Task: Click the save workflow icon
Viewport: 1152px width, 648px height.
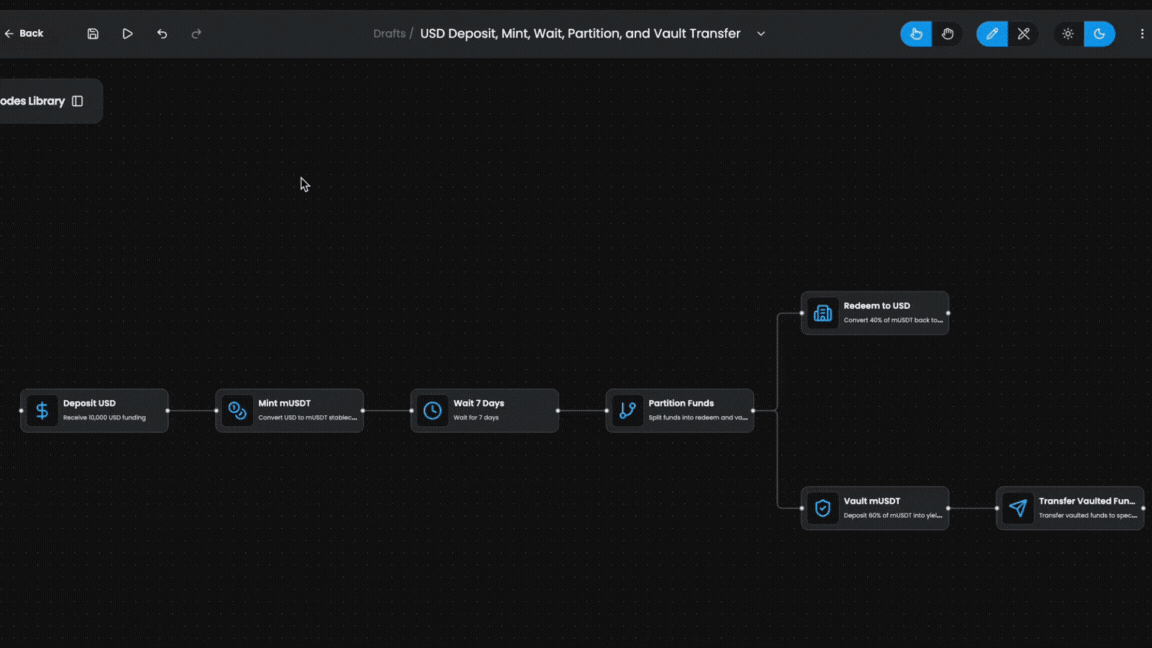Action: [x=93, y=33]
